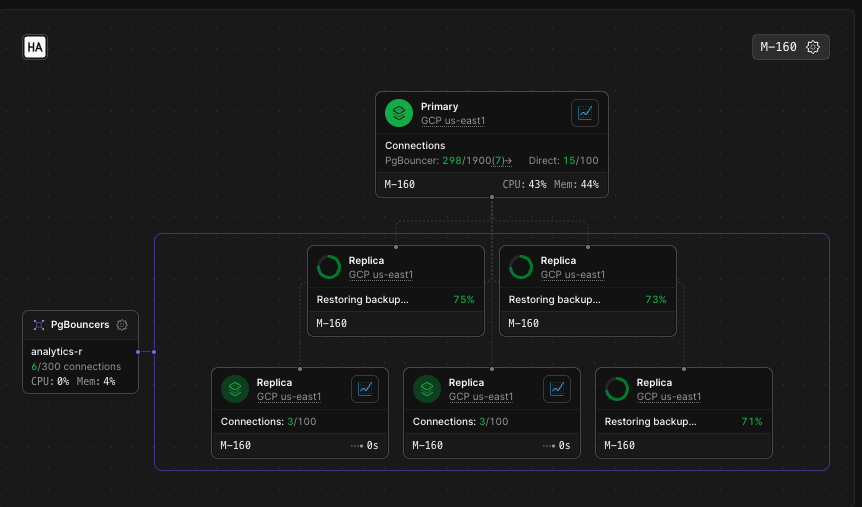Viewport: 862px width, 507px height.
Task: Click the PgBouncers node icon
Action: click(x=38, y=325)
